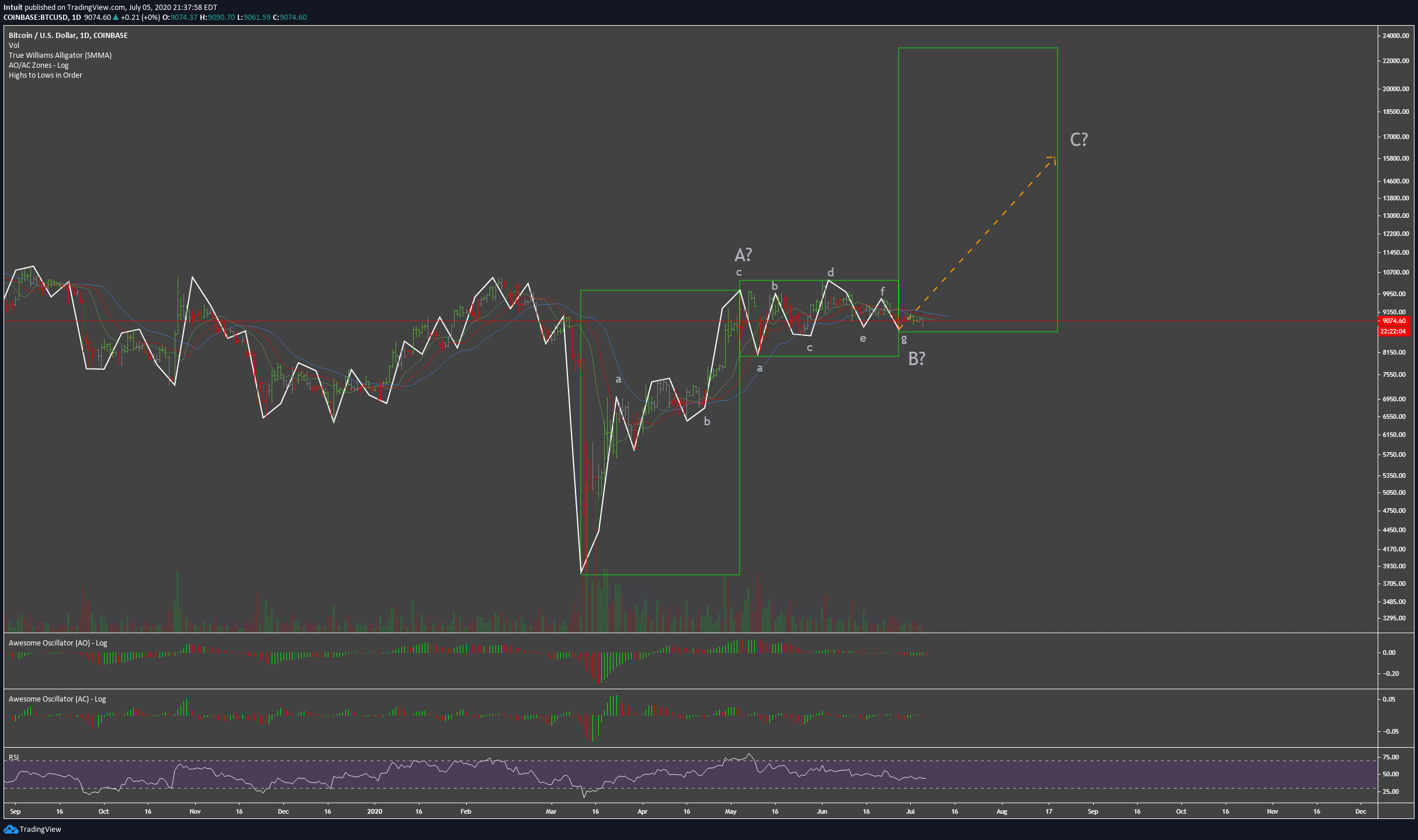This screenshot has height=840, width=1418.
Task: Click the TradingView cloud logo icon
Action: [x=11, y=829]
